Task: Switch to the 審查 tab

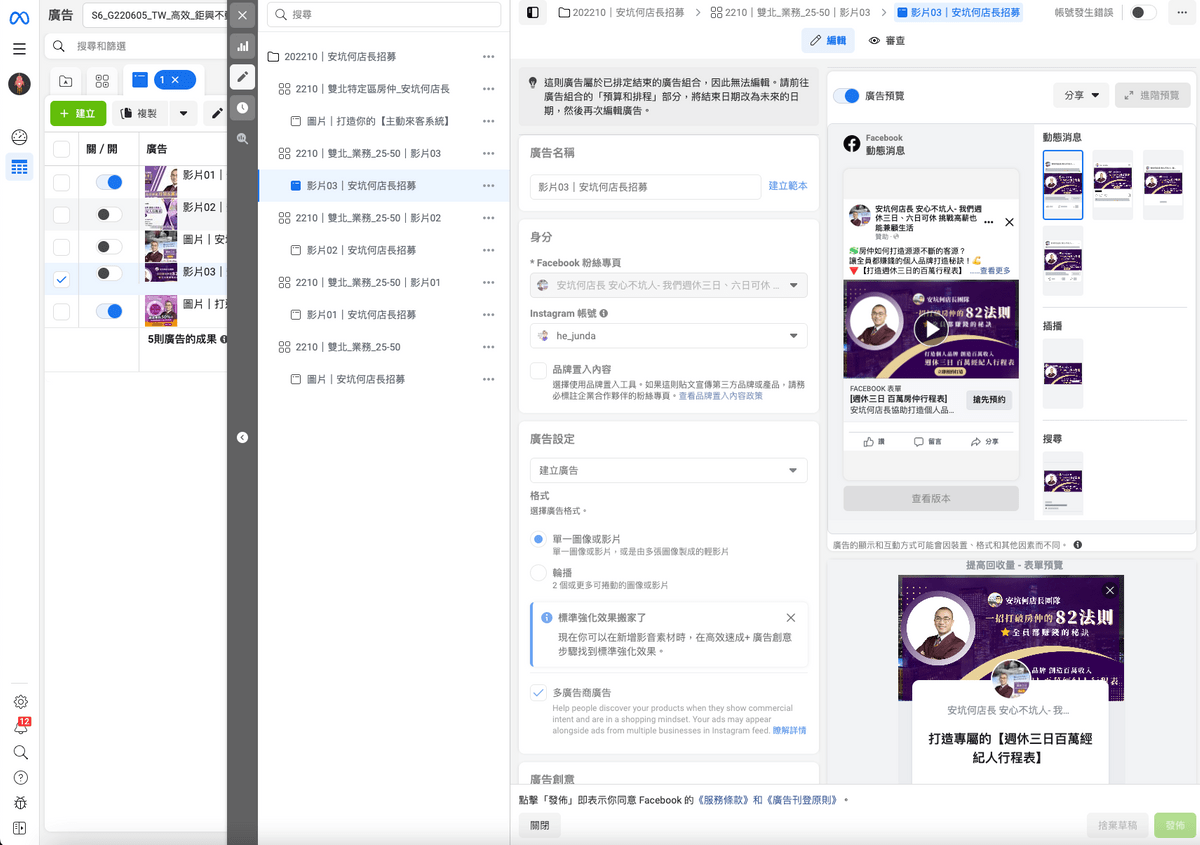Action: point(887,40)
